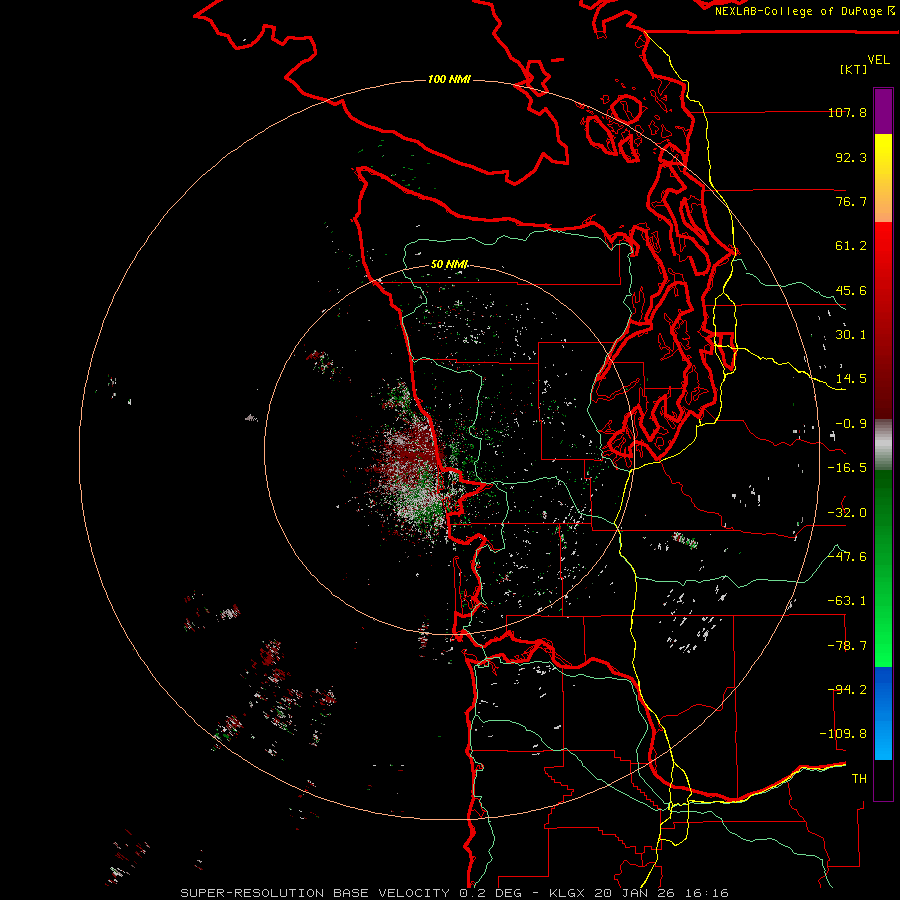Image resolution: width=900 pixels, height=900 pixels.
Task: Click the -47.6 velocity scale value
Action: click(847, 557)
